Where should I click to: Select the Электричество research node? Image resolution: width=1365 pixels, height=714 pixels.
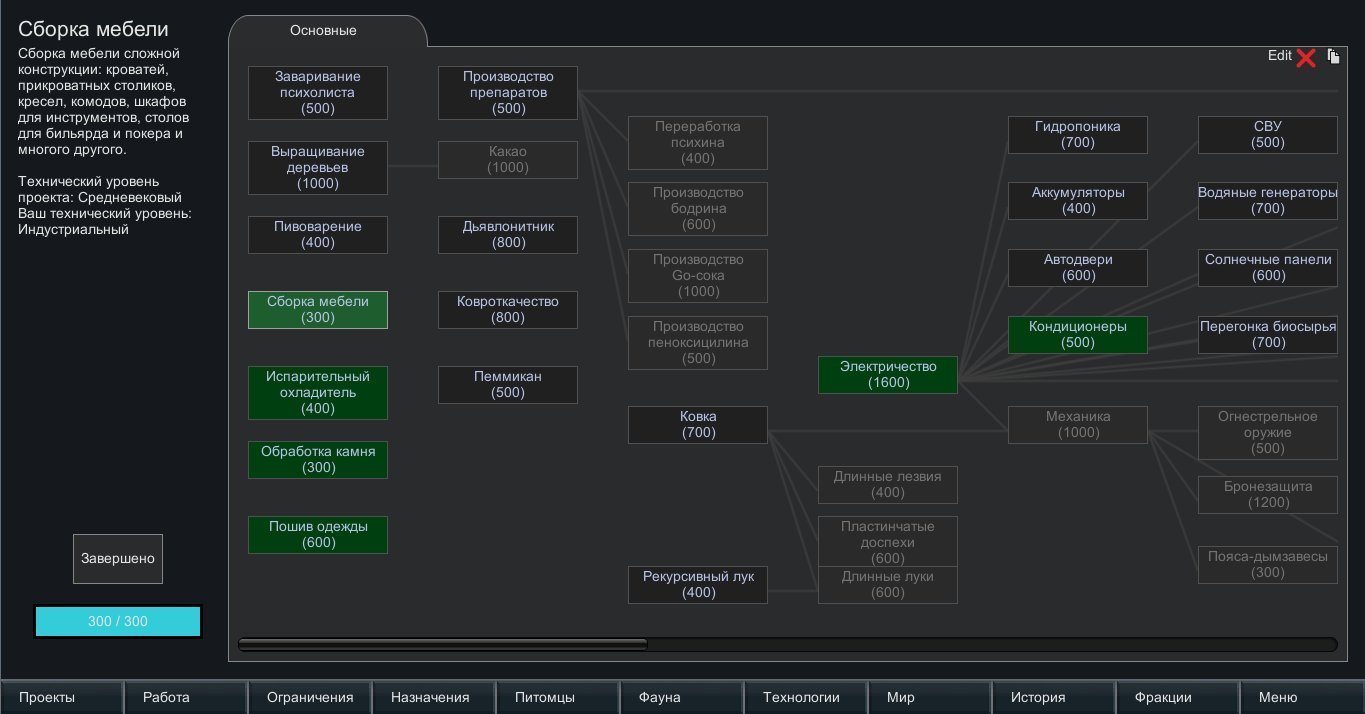coord(888,375)
